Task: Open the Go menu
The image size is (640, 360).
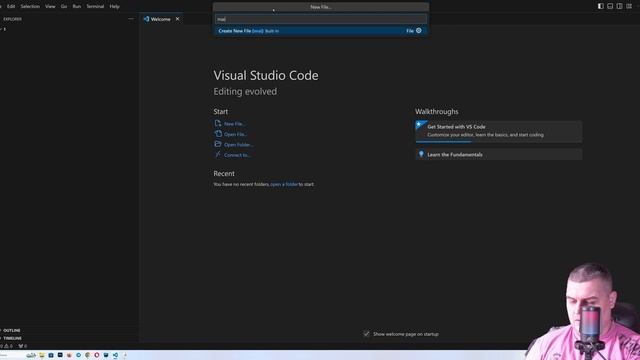Action: [x=64, y=7]
